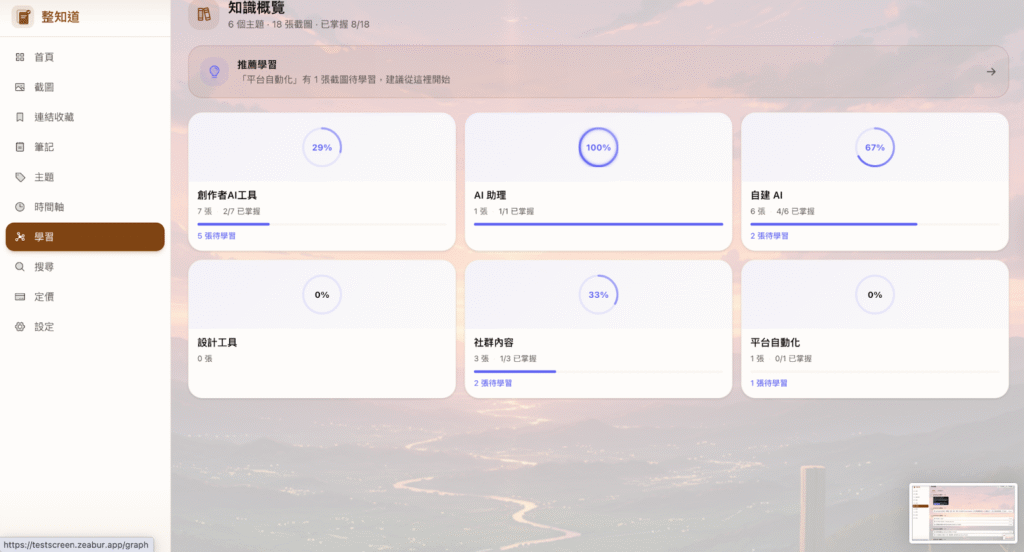Click the image icon beside 截圖
Viewport: 1024px width, 552px height.
click(20, 87)
